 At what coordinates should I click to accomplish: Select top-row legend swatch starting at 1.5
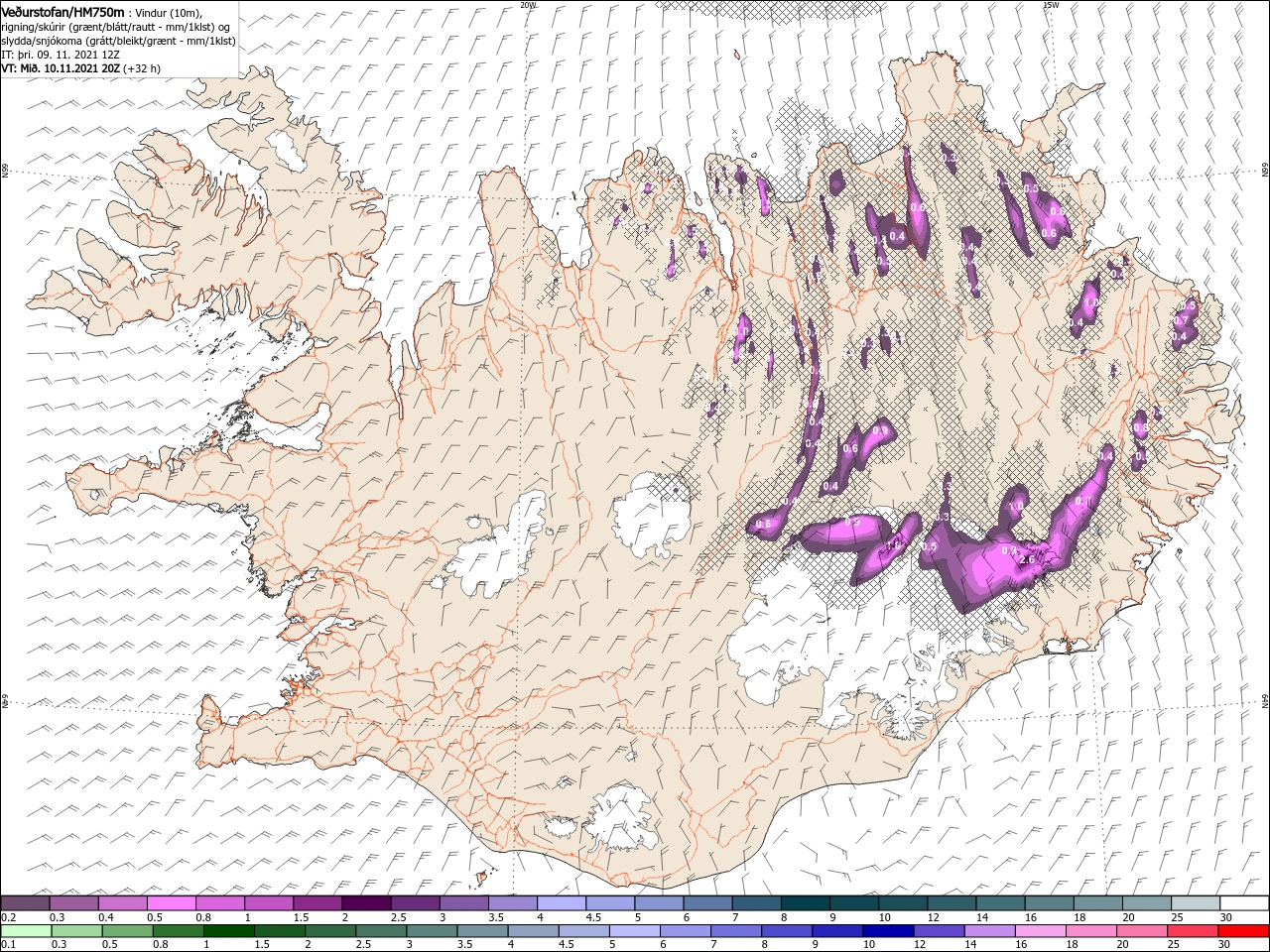(317, 903)
